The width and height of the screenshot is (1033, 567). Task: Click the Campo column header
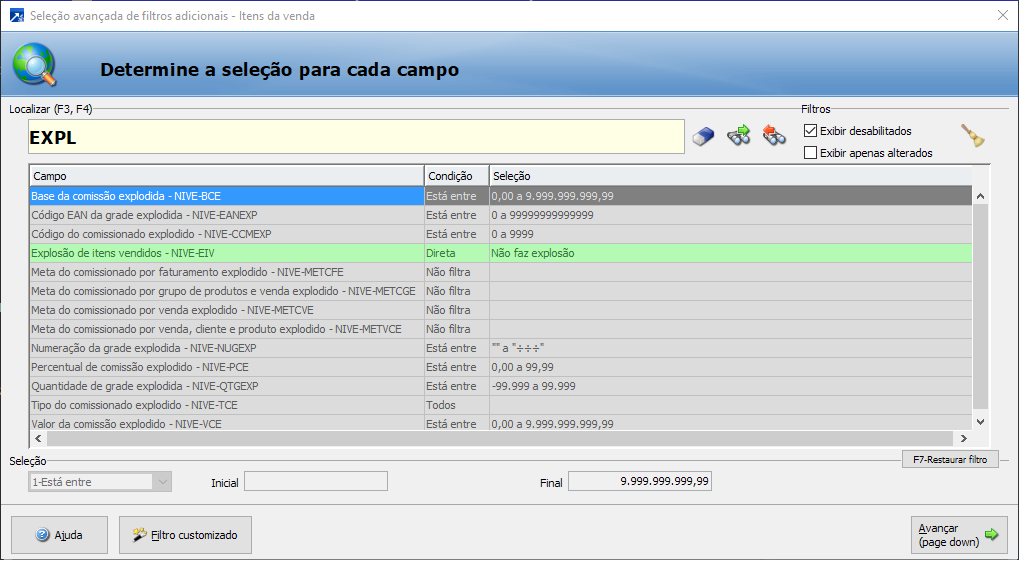[x=227, y=176]
